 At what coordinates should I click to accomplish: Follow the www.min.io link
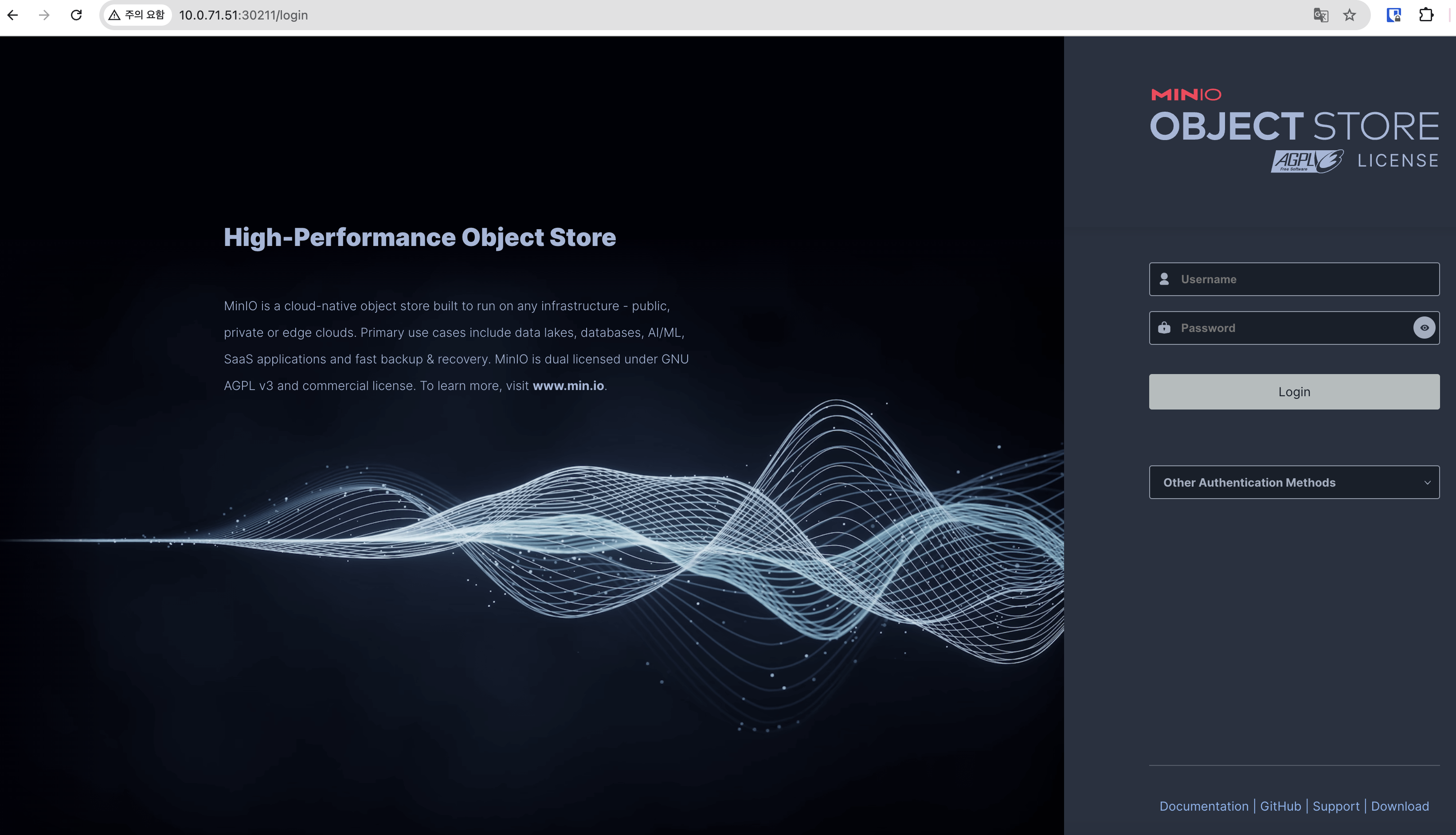pyautogui.click(x=568, y=386)
